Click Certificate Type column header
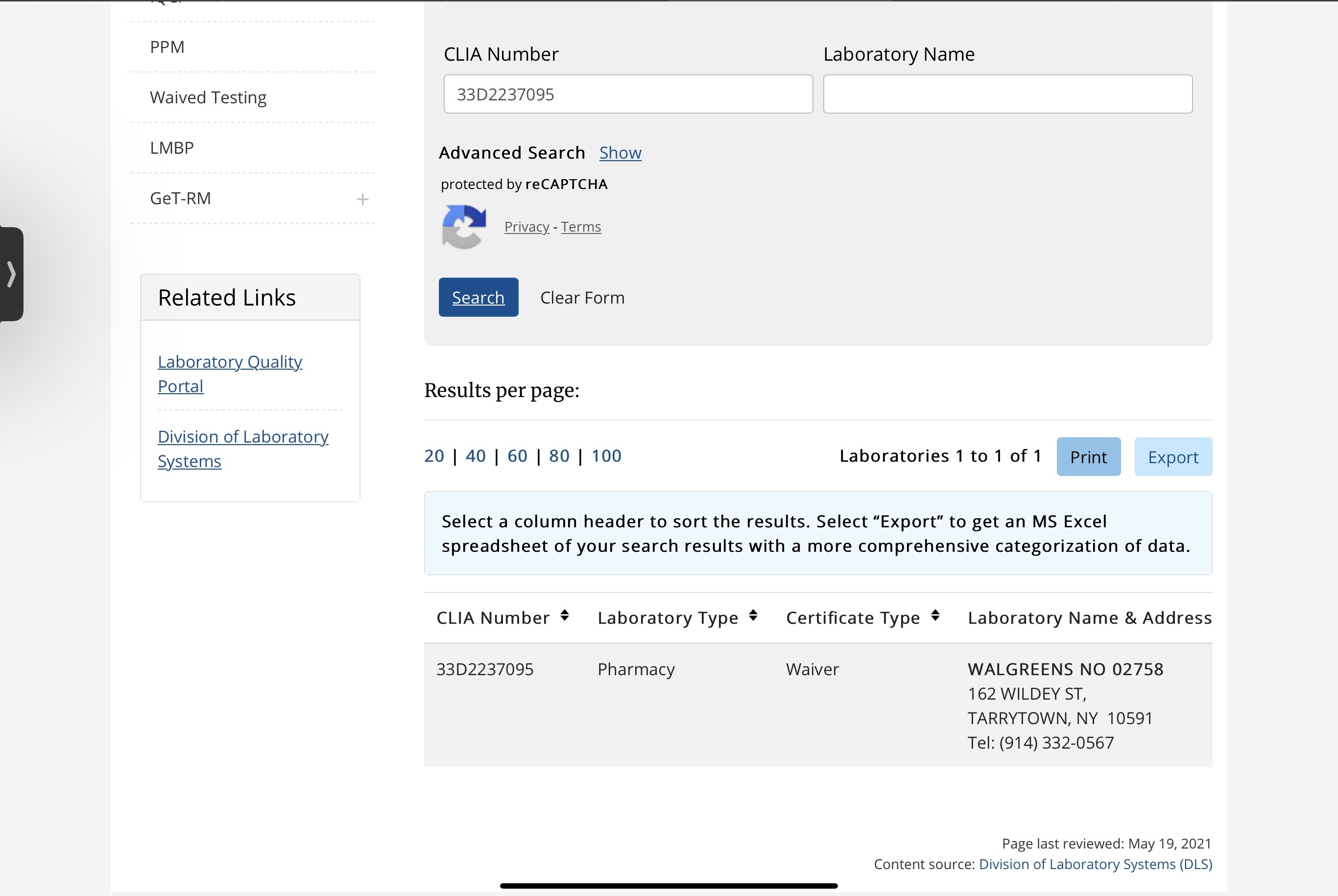 pyautogui.click(x=853, y=618)
